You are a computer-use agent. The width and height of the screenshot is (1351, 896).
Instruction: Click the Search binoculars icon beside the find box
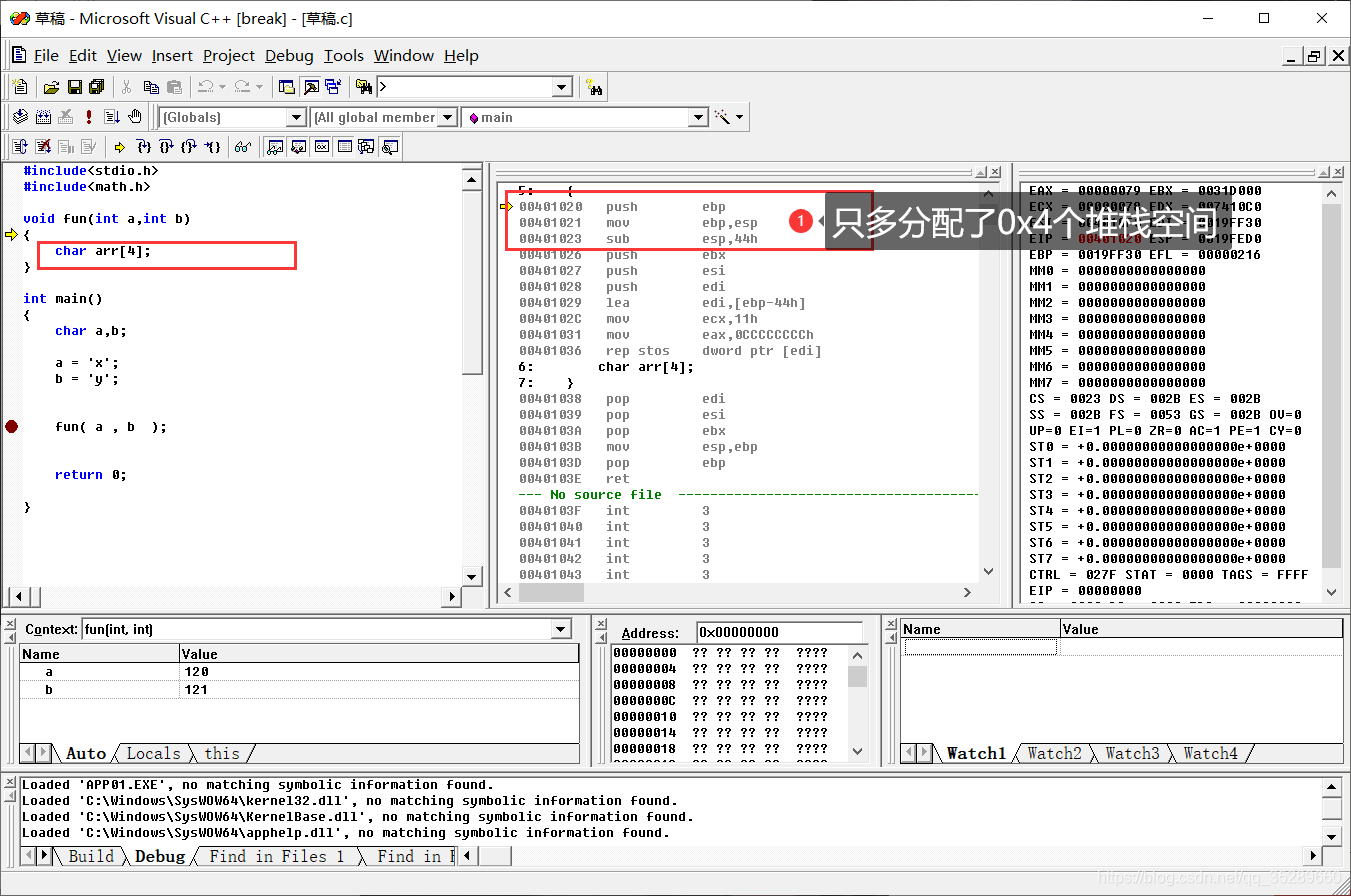pos(595,88)
